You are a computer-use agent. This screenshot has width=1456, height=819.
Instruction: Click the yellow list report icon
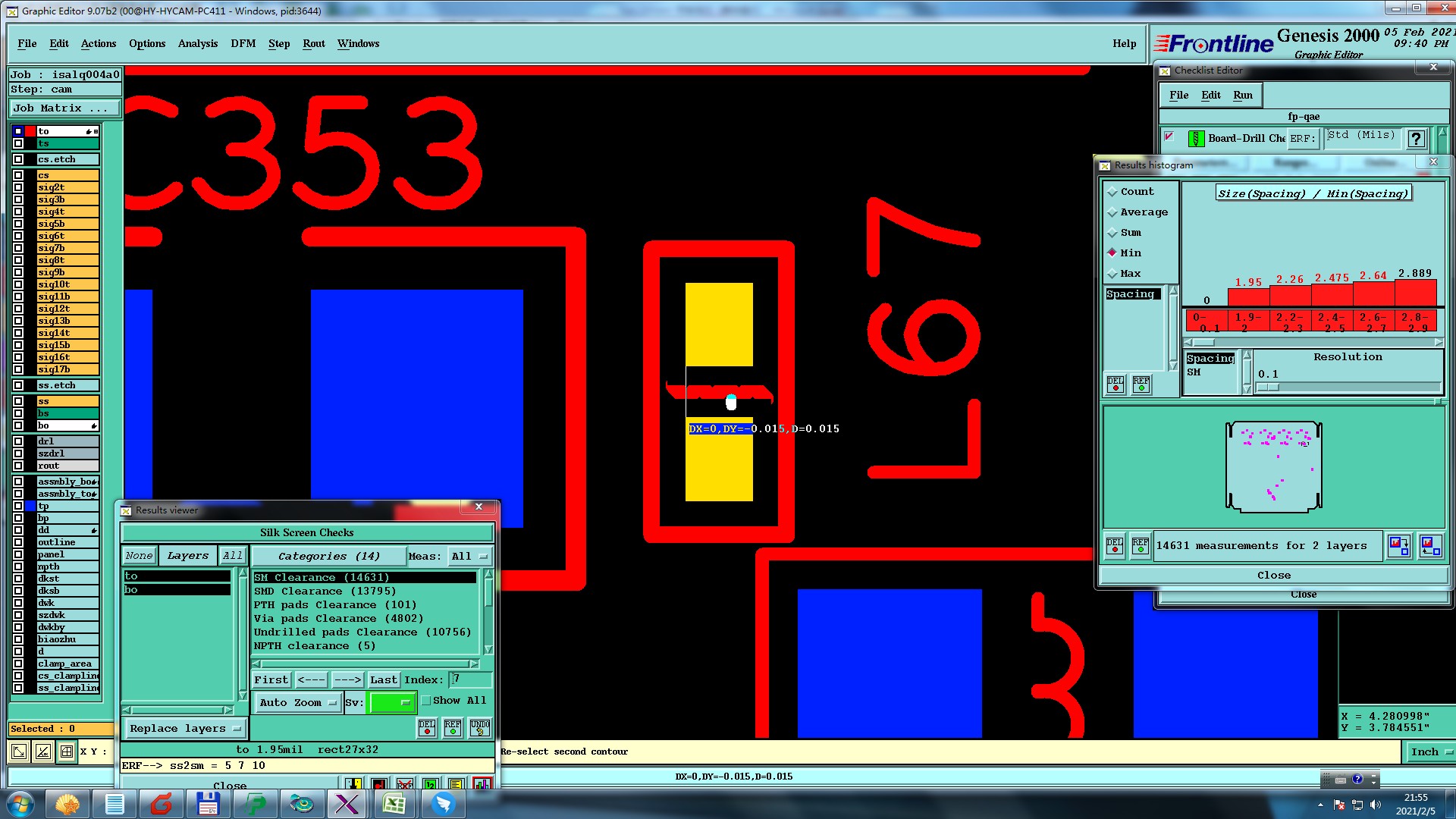456,783
